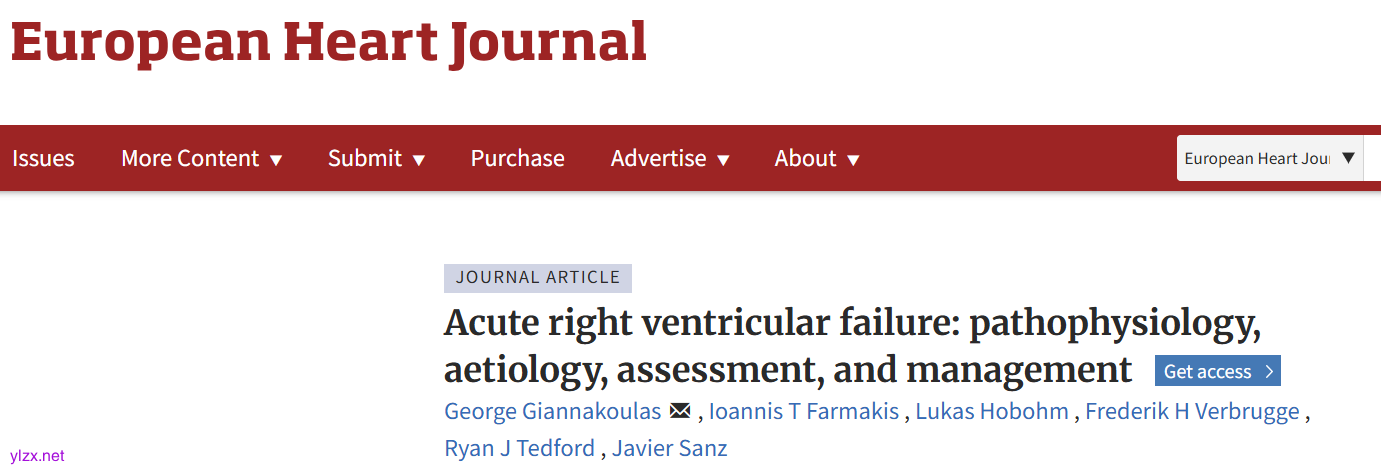Expand the Submit dropdown menu
The image size is (1381, 471).
(x=376, y=158)
